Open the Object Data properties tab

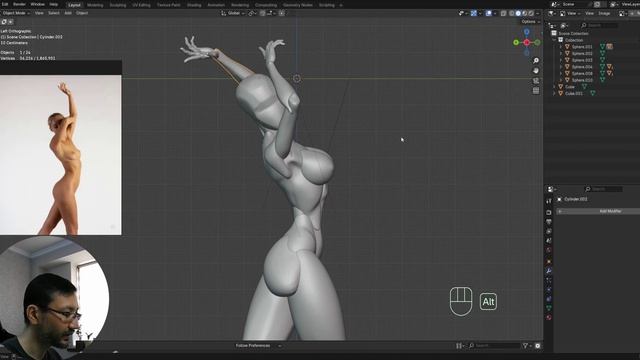(x=549, y=308)
